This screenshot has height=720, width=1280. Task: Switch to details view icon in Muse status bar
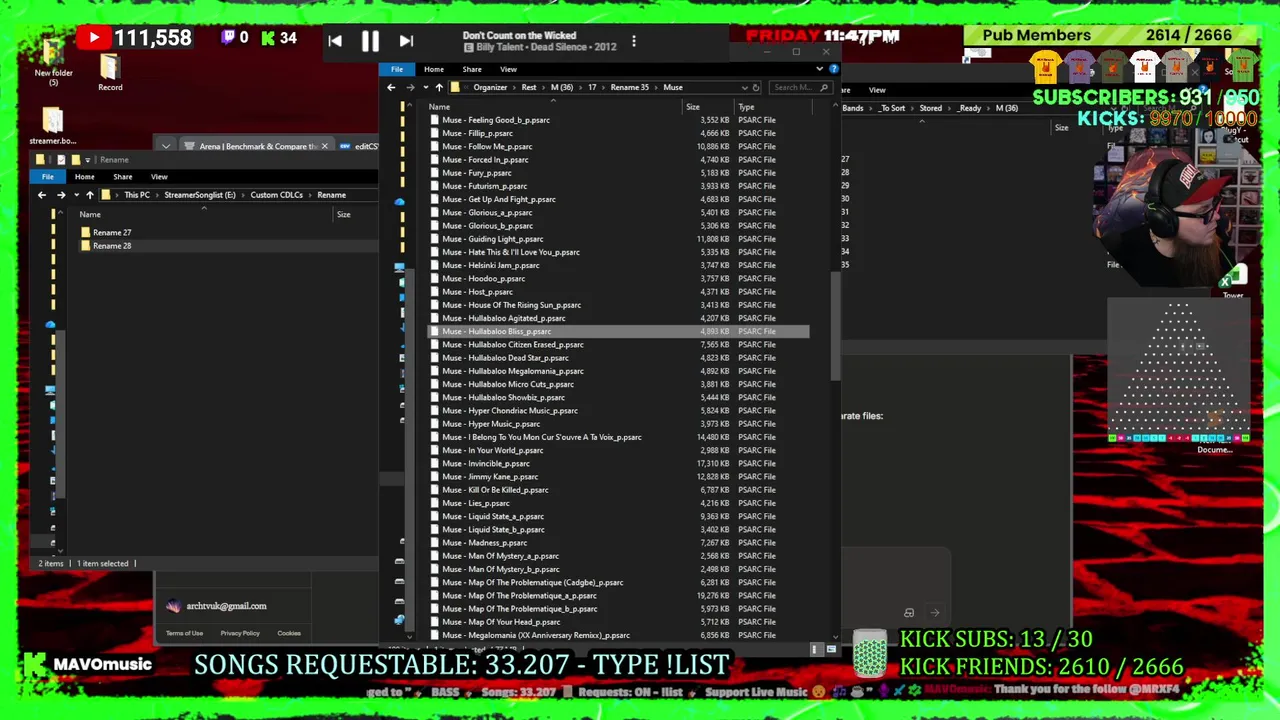pyautogui.click(x=816, y=649)
